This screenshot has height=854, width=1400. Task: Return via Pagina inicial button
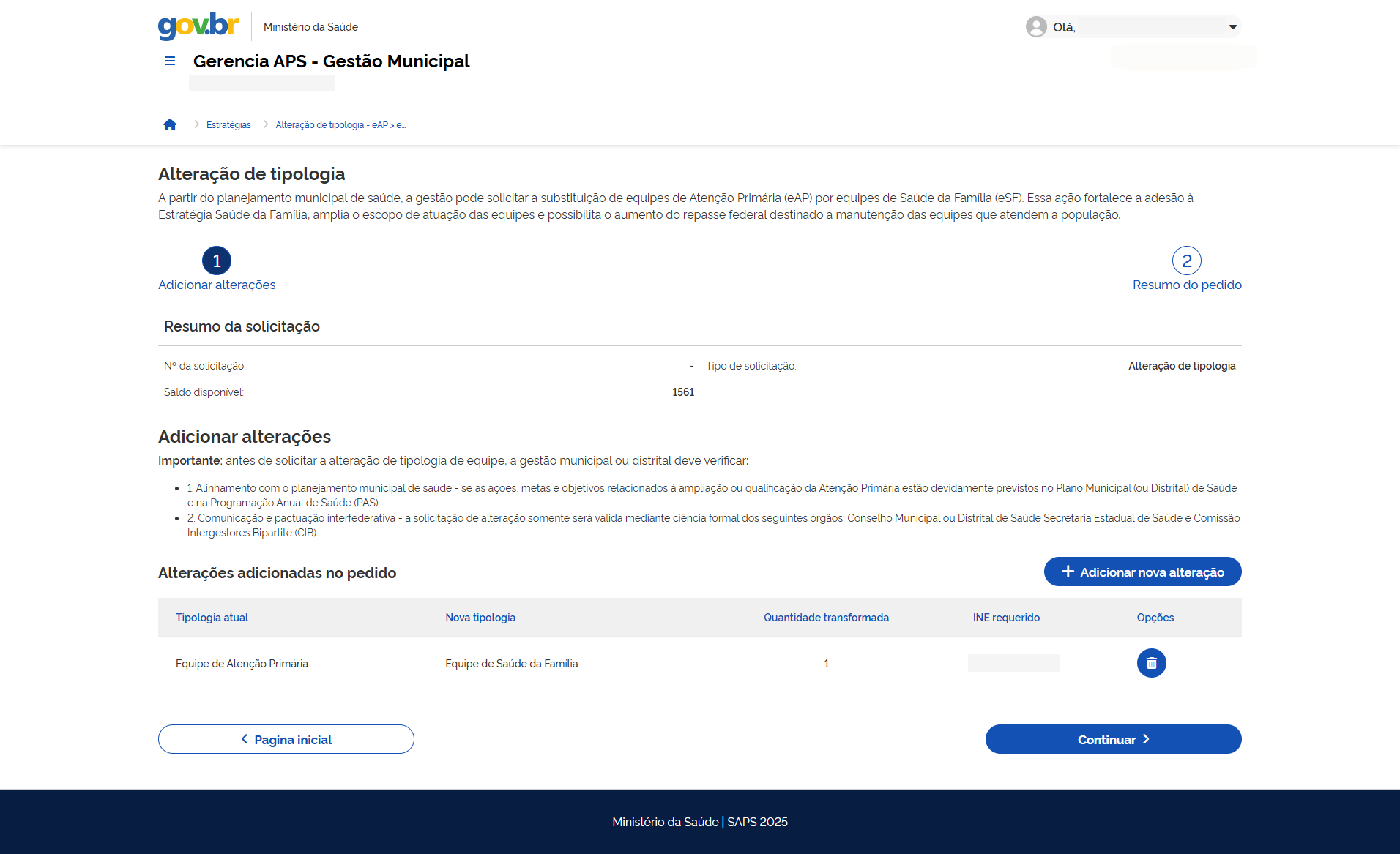pos(286,739)
